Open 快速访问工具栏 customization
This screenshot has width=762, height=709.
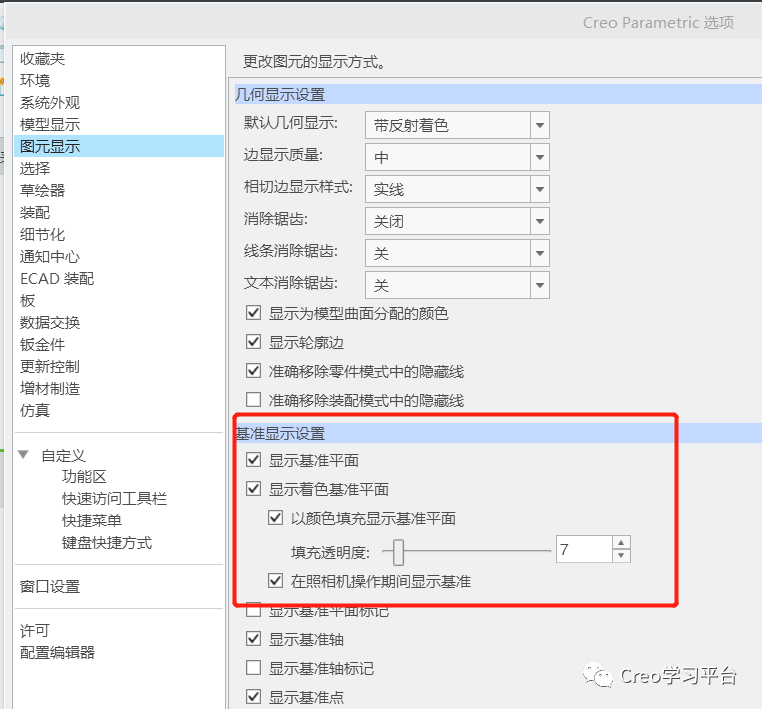[114, 499]
